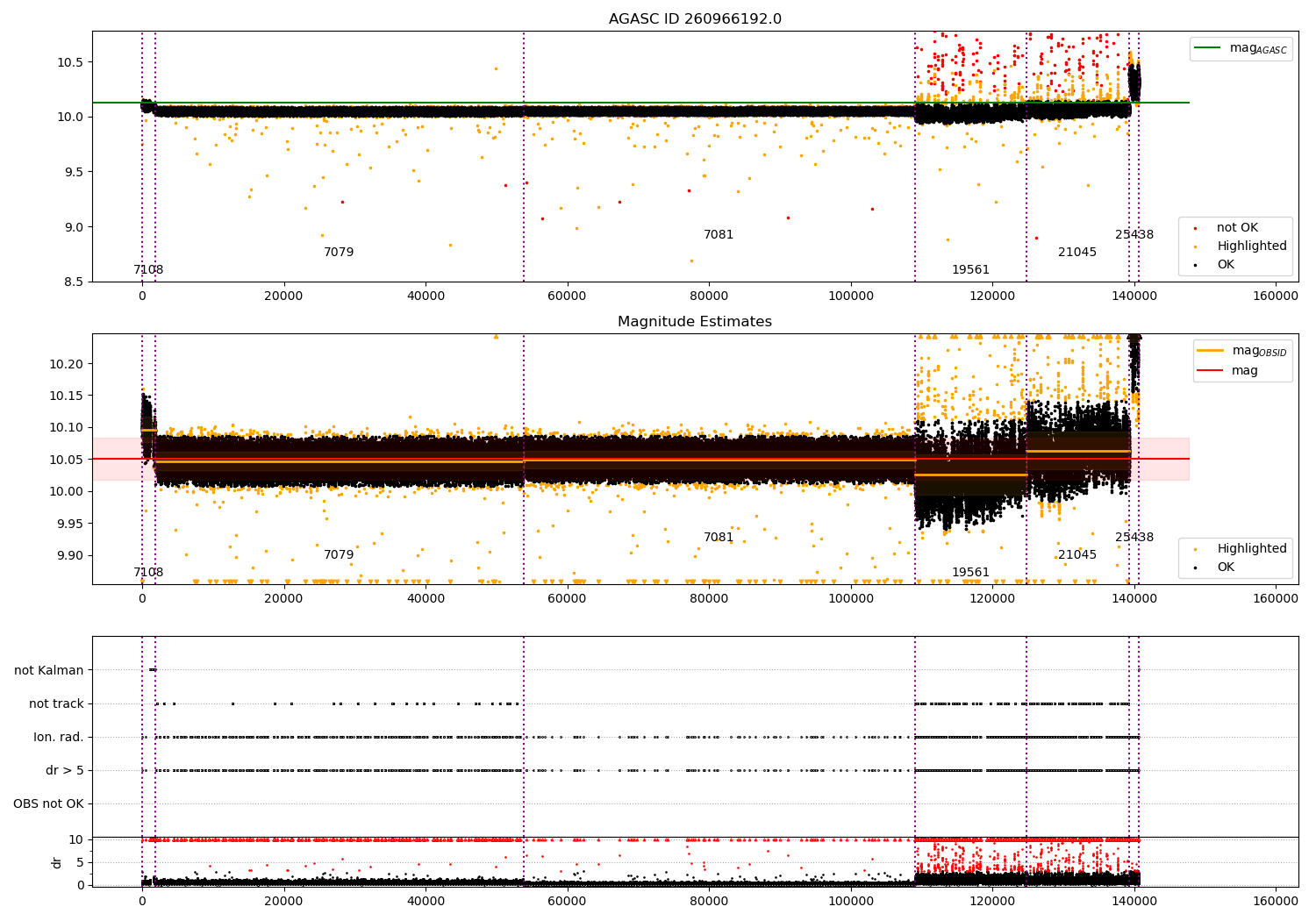The height and width of the screenshot is (921, 1316).
Task: Click the 'dr > 5' axis label
Action: tap(65, 771)
